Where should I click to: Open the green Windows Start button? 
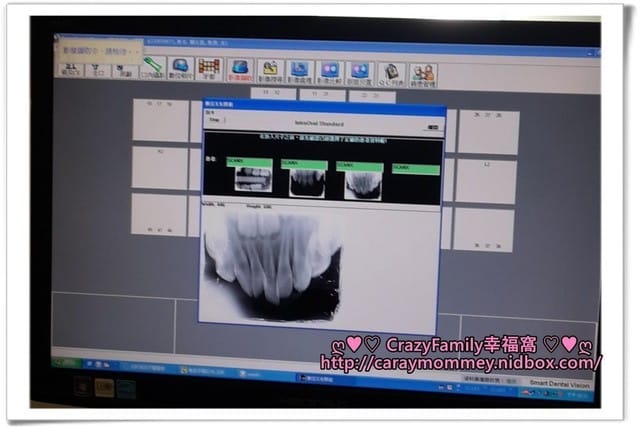68,362
